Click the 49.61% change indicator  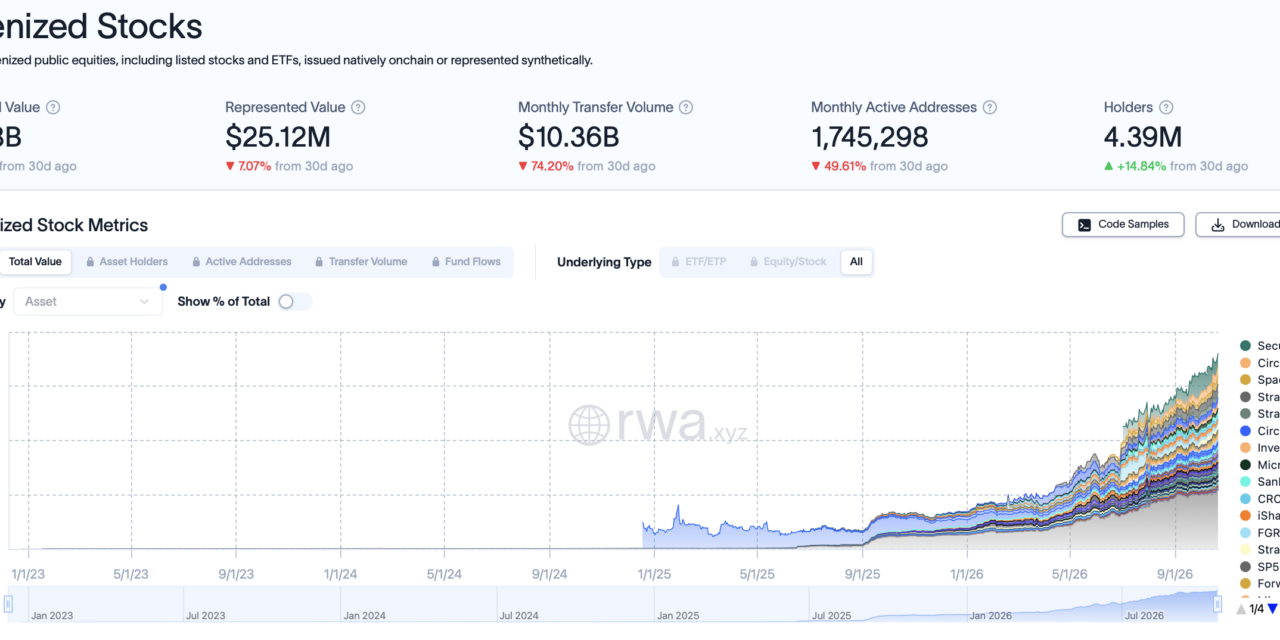(839, 166)
